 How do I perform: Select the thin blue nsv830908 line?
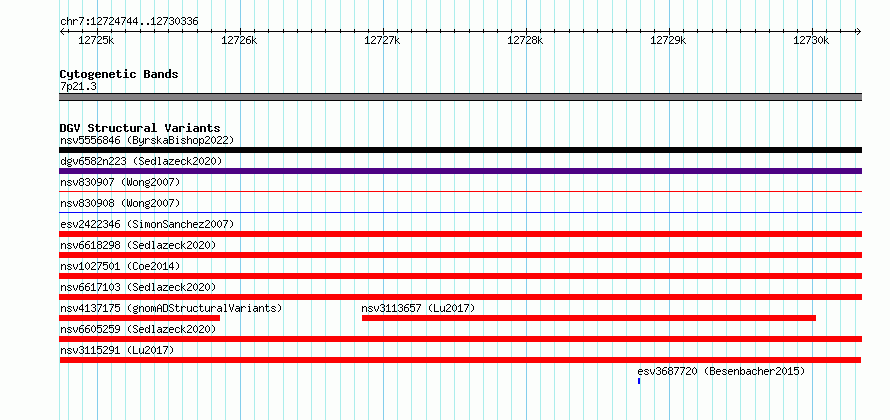point(460,213)
